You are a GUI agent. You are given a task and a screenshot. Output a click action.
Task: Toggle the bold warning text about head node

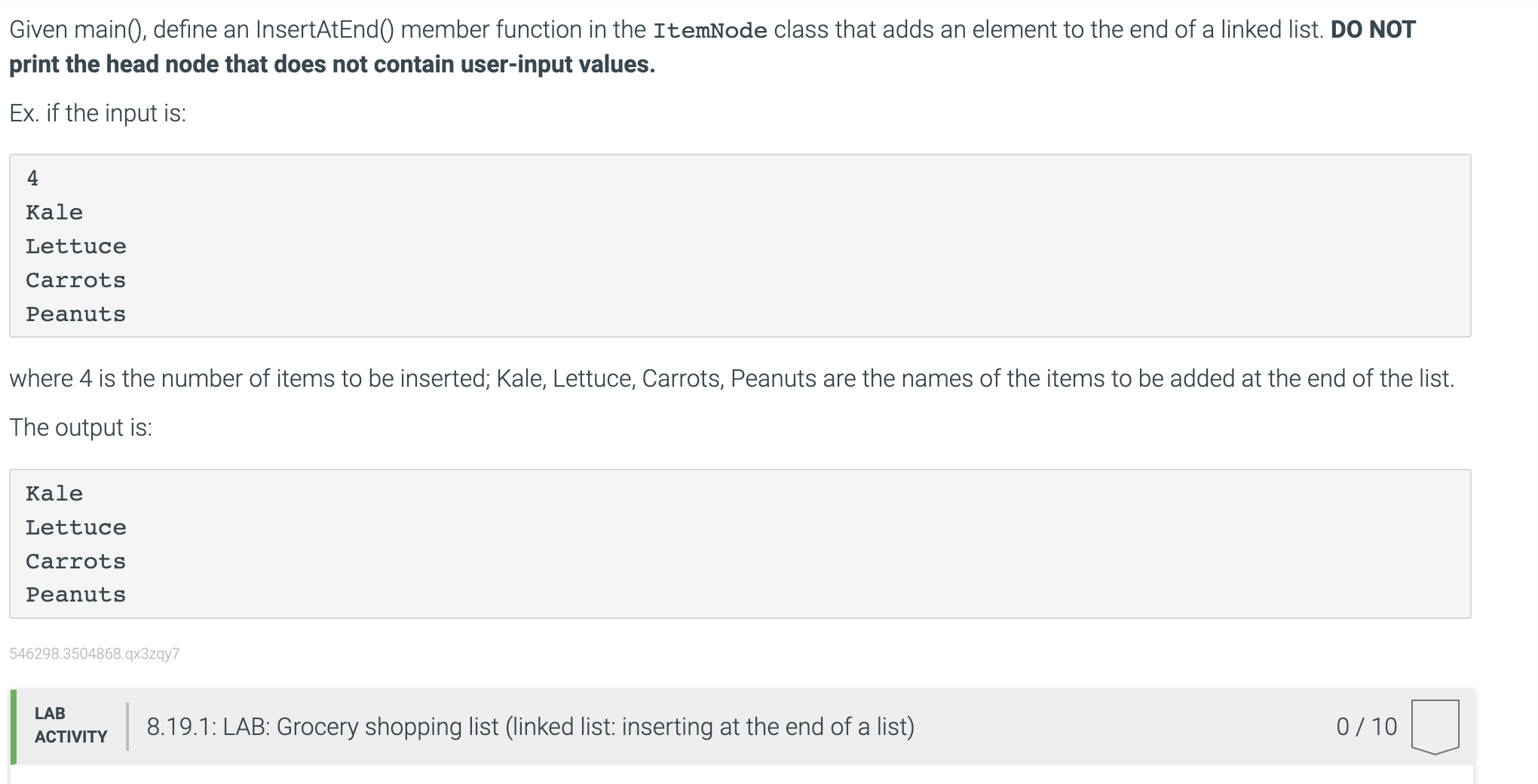tap(330, 64)
